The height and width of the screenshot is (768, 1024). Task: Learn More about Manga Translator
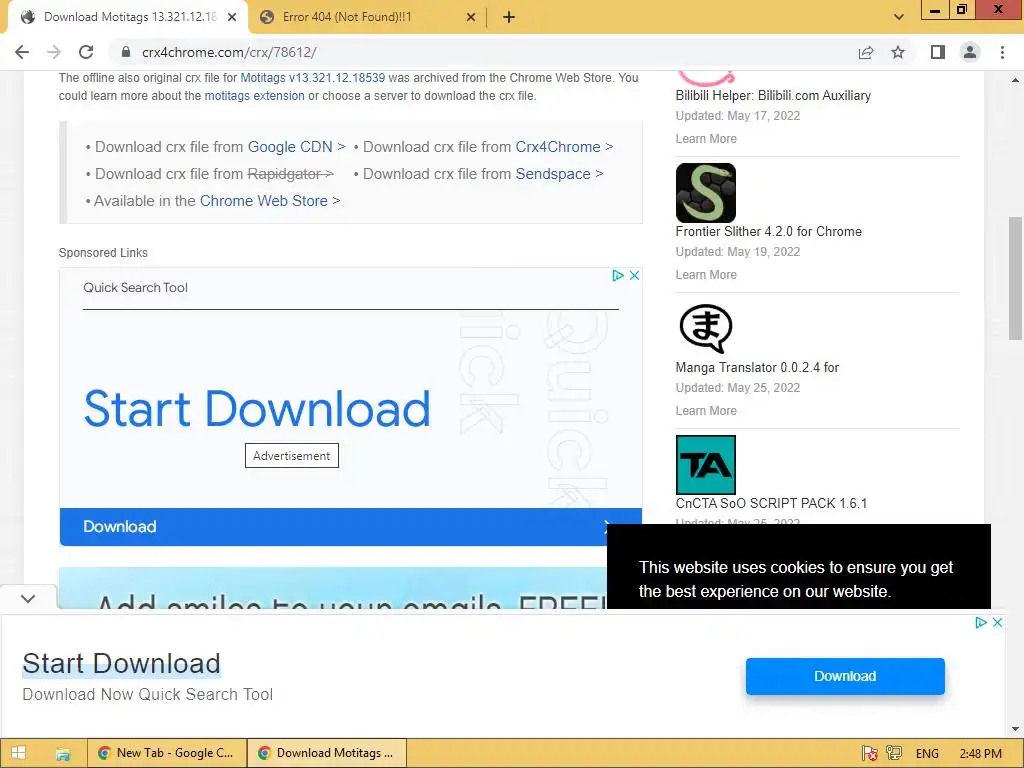706,411
